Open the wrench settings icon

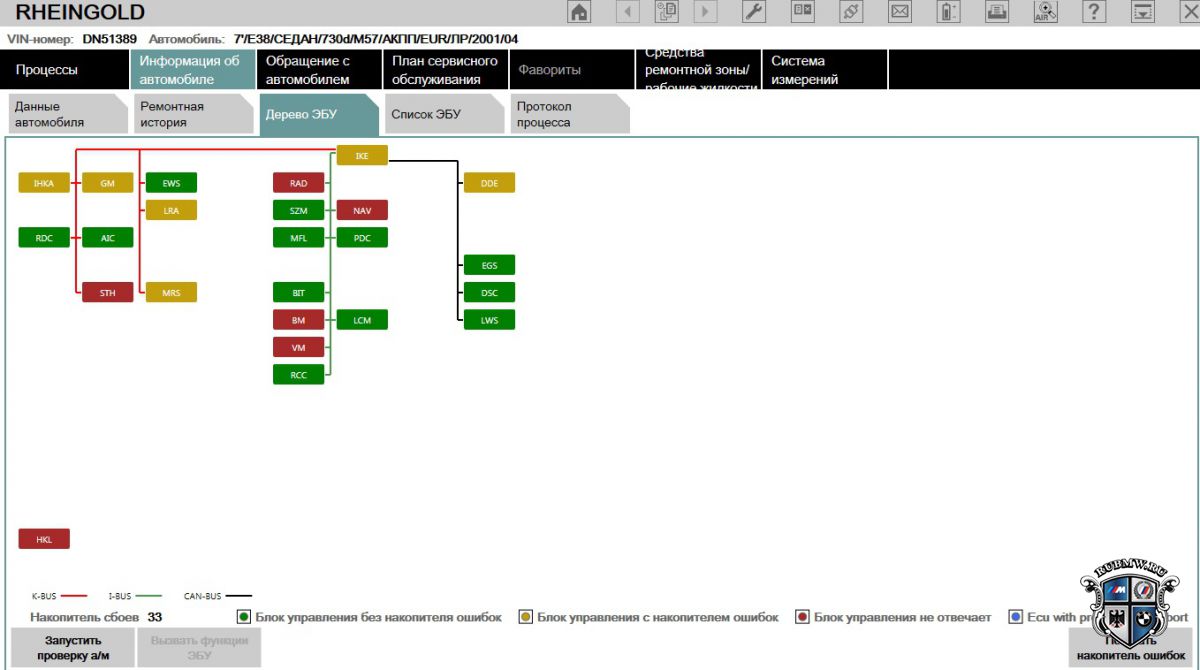pos(755,12)
